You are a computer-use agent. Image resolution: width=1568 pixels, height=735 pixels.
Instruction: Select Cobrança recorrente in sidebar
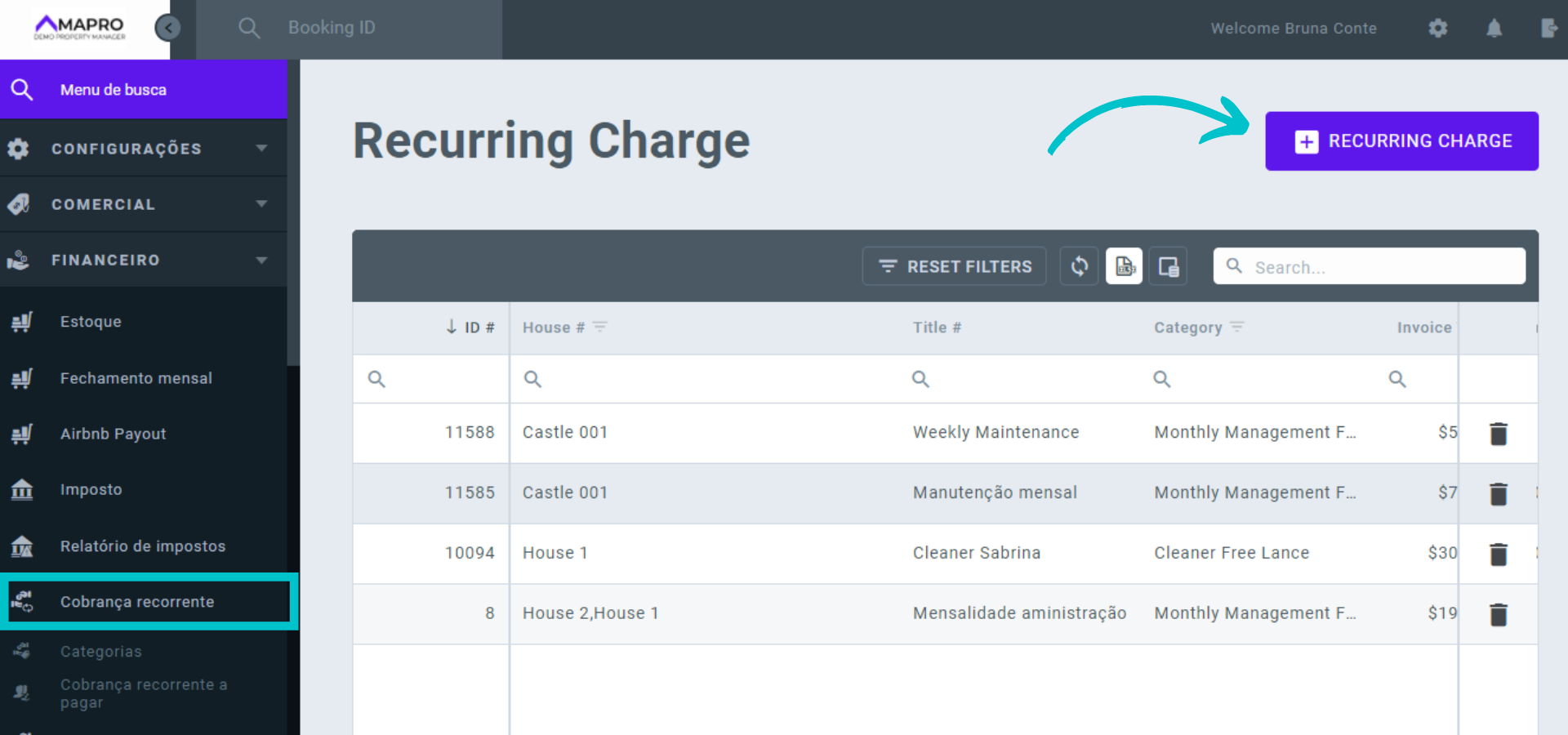click(x=137, y=602)
